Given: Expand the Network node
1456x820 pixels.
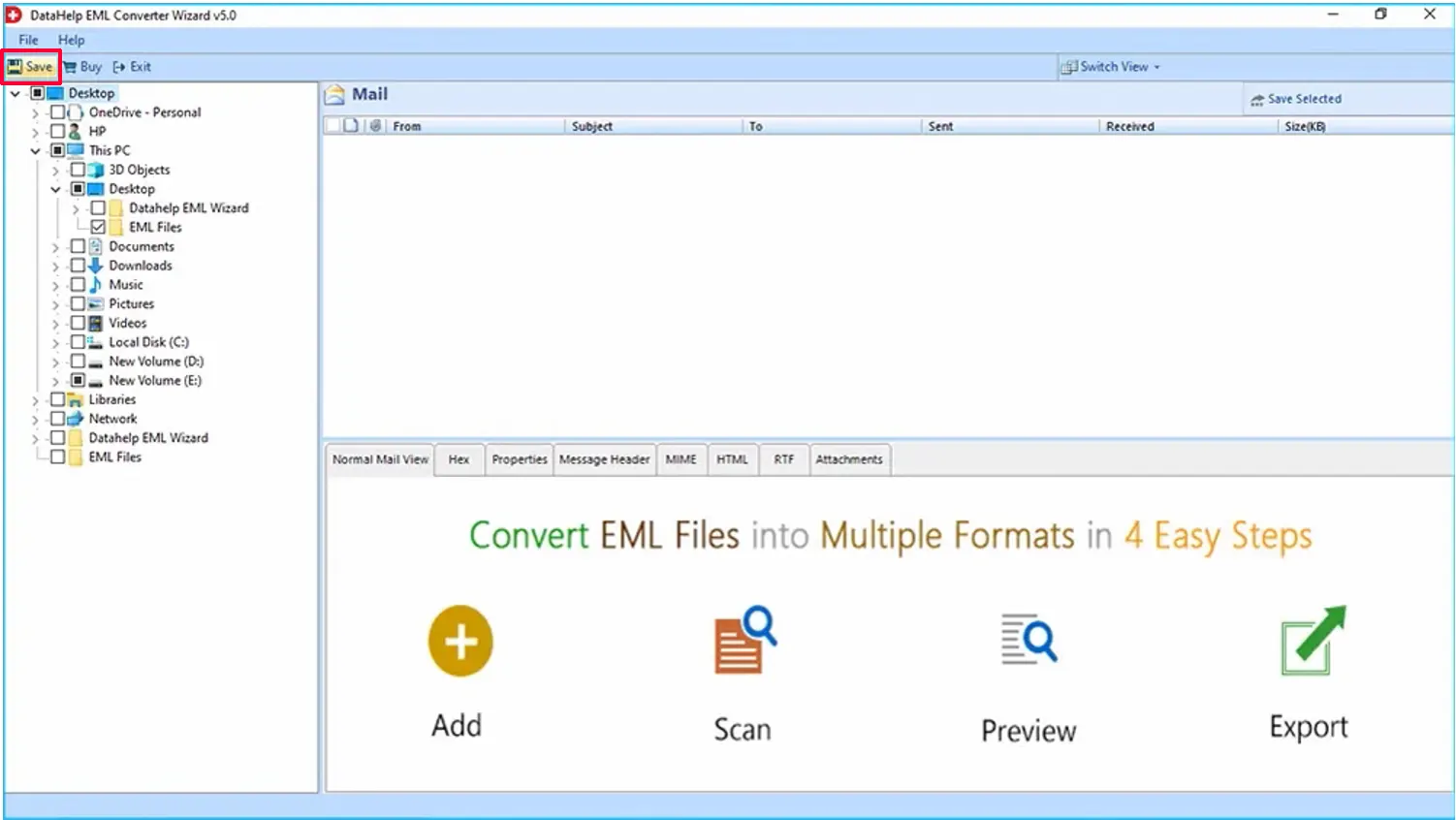Looking at the screenshot, I should click(36, 420).
